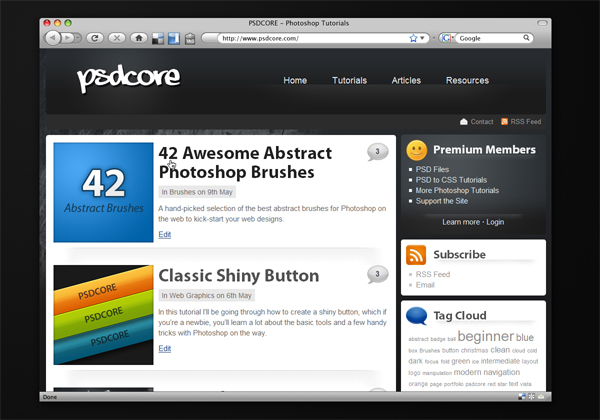Click the RSS Feed link in top bar

coord(525,122)
